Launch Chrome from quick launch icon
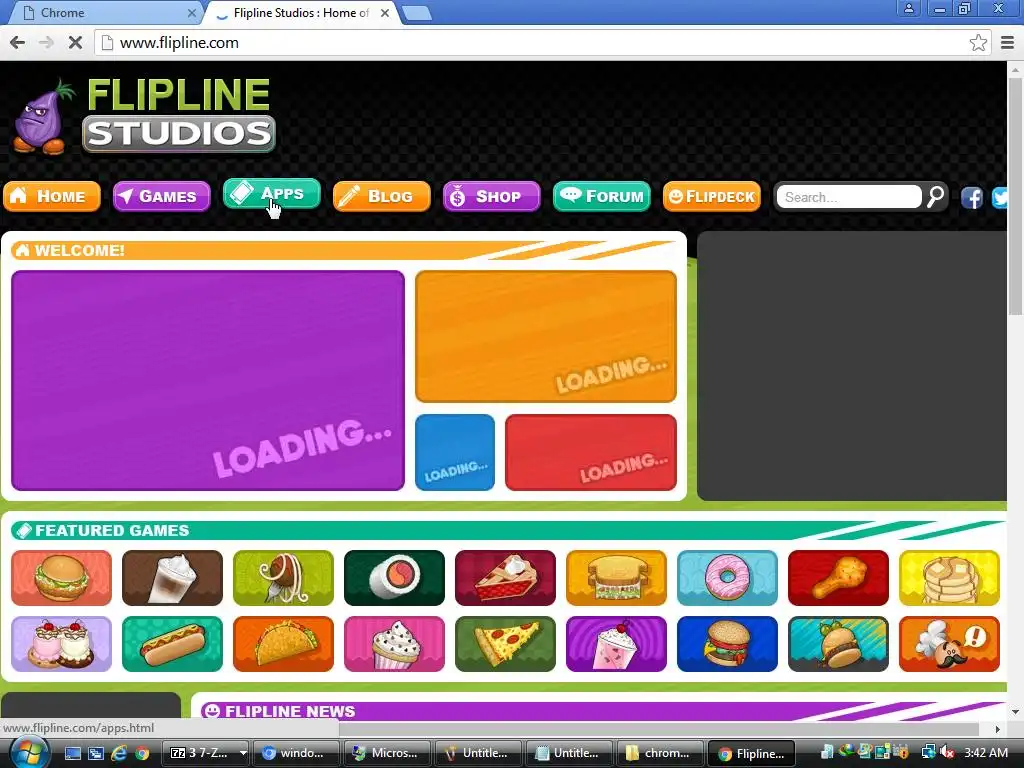Screen dimensions: 1024x768 [142, 753]
